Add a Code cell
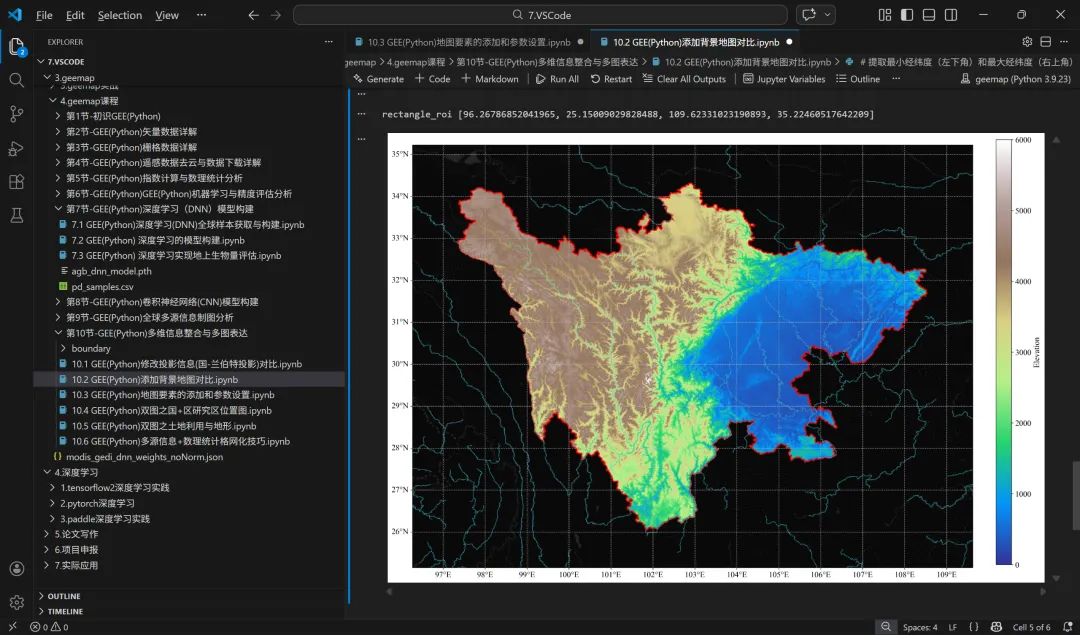The height and width of the screenshot is (635, 1080). (x=433, y=79)
